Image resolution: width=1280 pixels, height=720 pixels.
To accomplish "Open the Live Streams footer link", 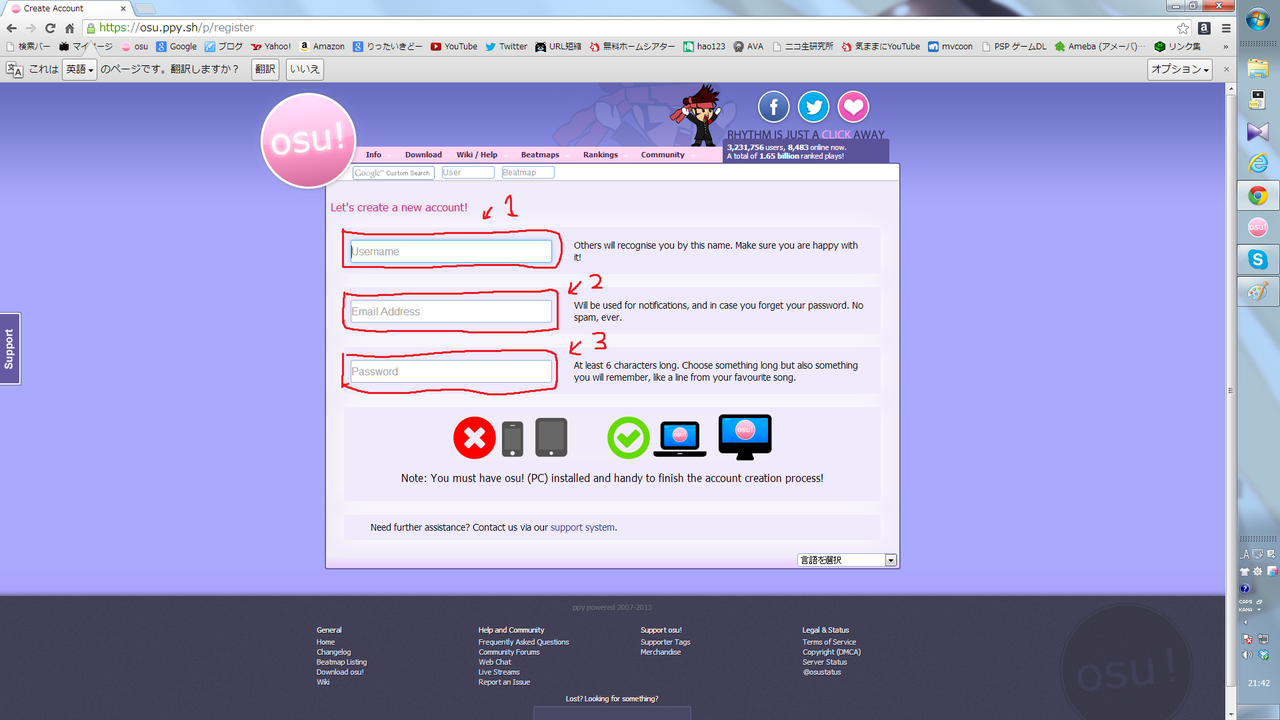I will (x=499, y=672).
